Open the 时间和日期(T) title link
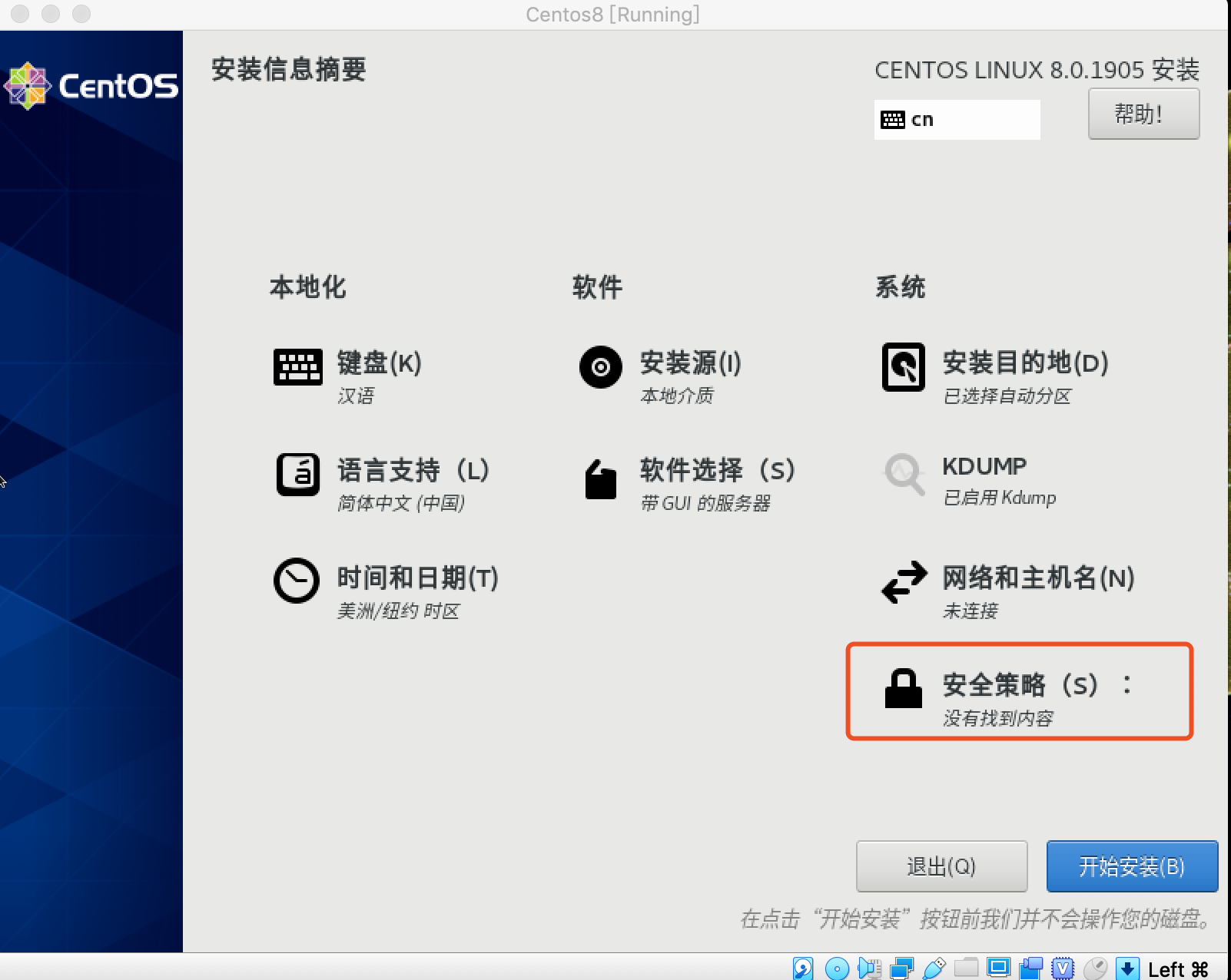This screenshot has height=980, width=1231. coord(418,578)
